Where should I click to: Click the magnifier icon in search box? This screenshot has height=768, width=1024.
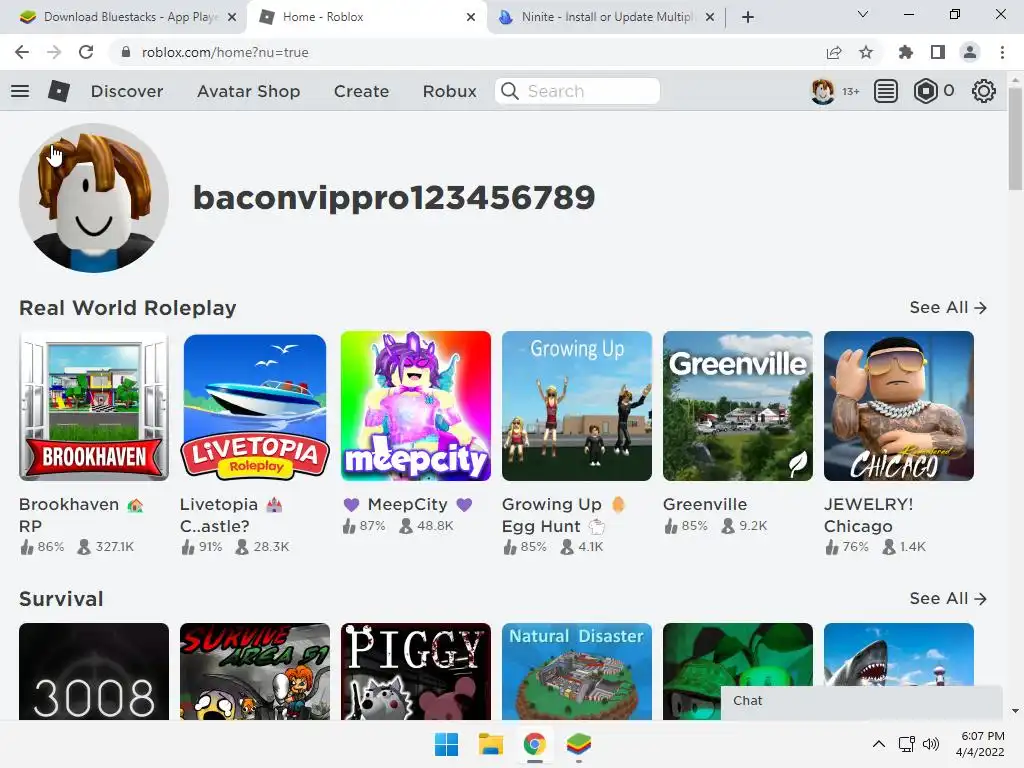tap(510, 91)
